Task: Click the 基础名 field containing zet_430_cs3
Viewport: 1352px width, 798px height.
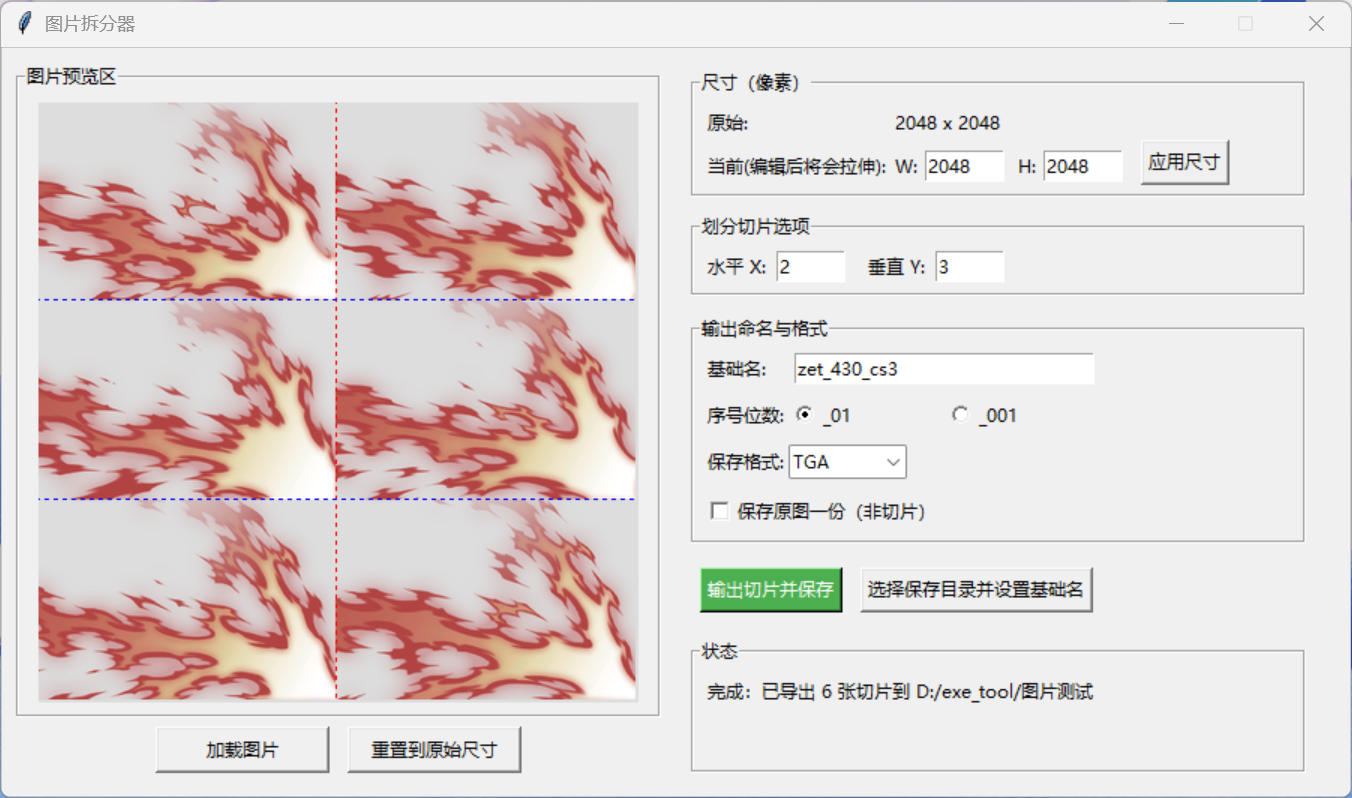Action: tap(944, 368)
